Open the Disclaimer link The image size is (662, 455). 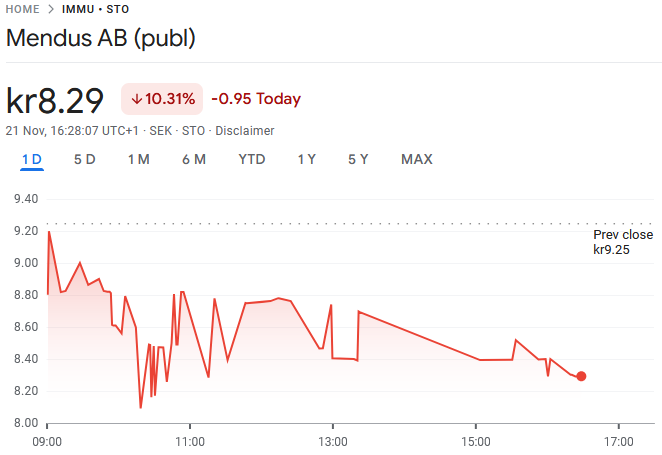(x=245, y=131)
